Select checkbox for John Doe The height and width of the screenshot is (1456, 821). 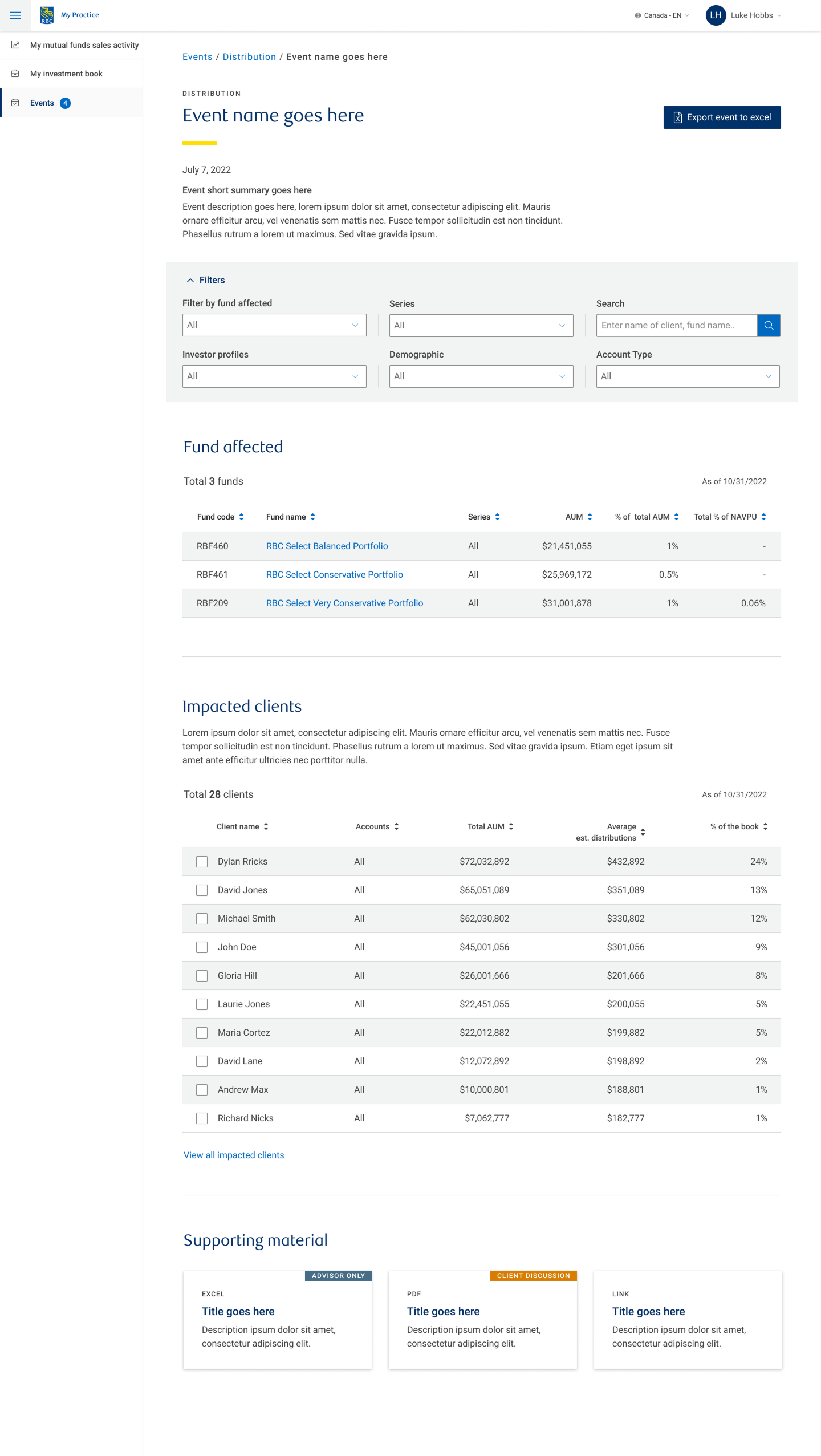click(202, 947)
